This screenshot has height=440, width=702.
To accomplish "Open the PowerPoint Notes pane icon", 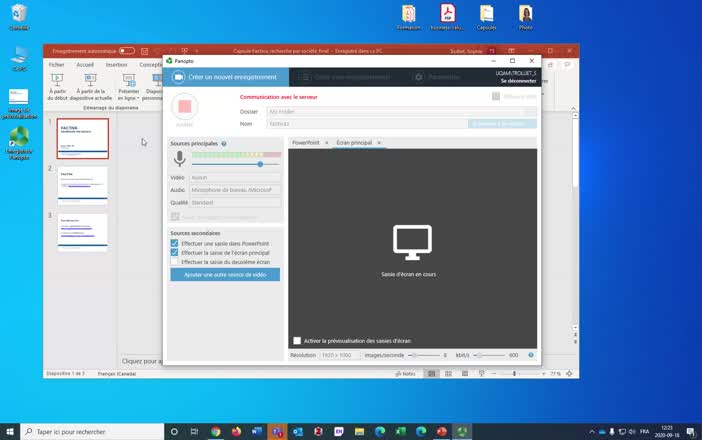I will (406, 373).
